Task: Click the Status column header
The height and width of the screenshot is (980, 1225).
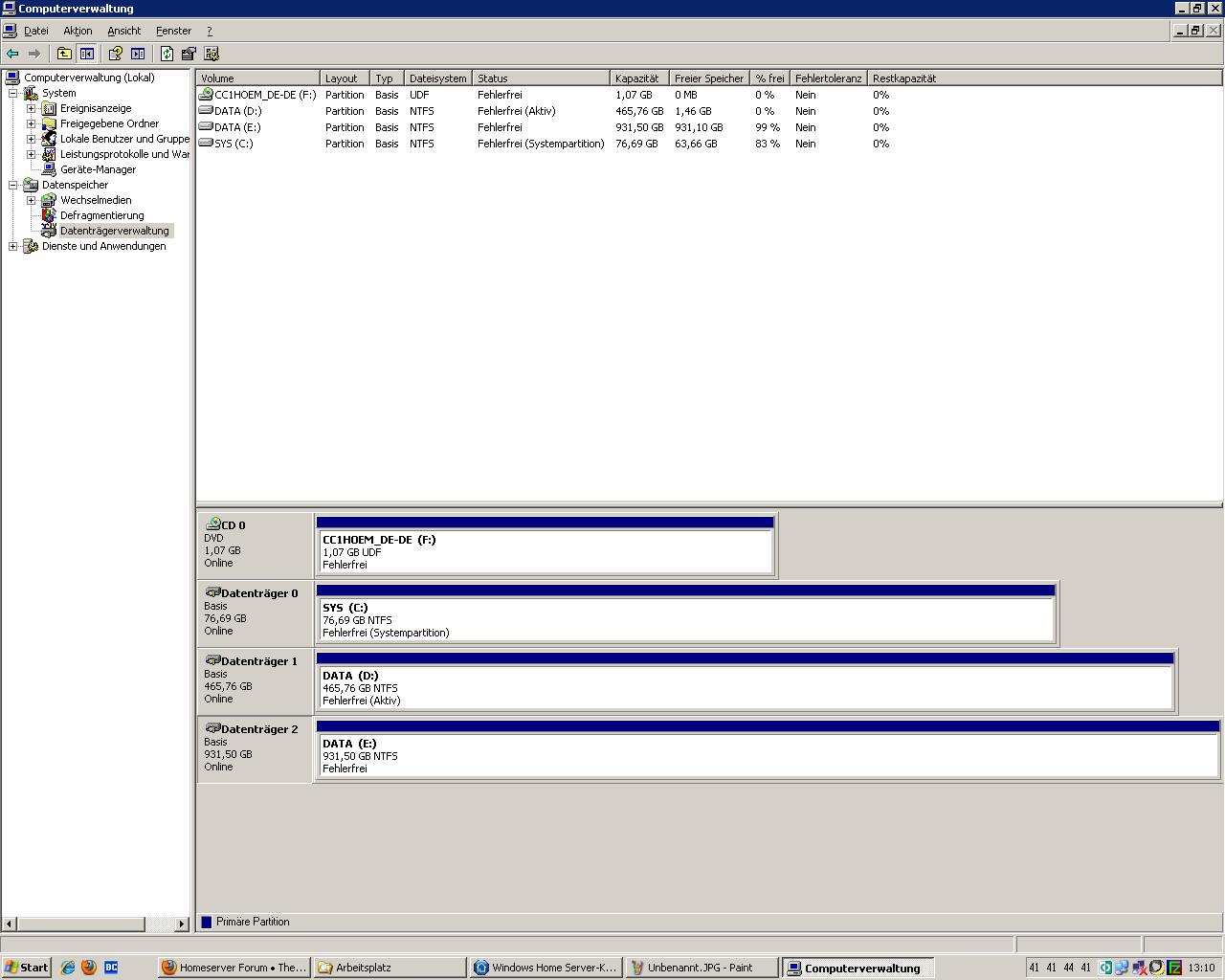Action: 541,78
